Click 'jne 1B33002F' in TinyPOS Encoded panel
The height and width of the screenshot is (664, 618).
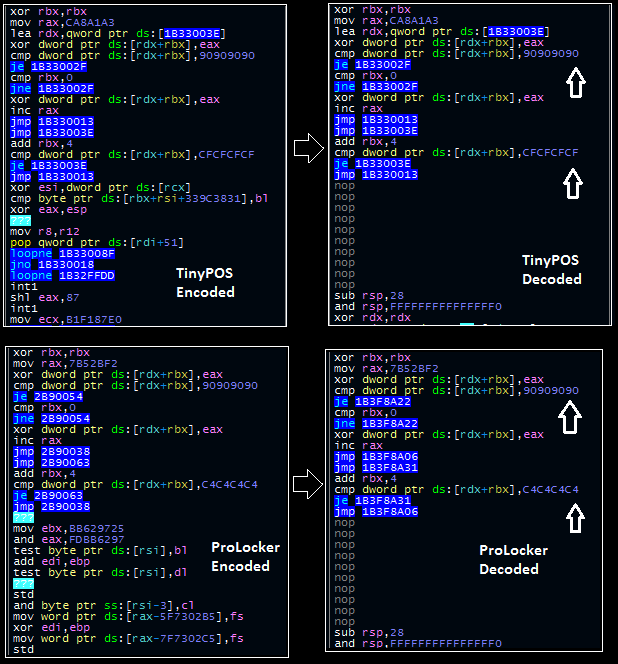[x=52, y=89]
